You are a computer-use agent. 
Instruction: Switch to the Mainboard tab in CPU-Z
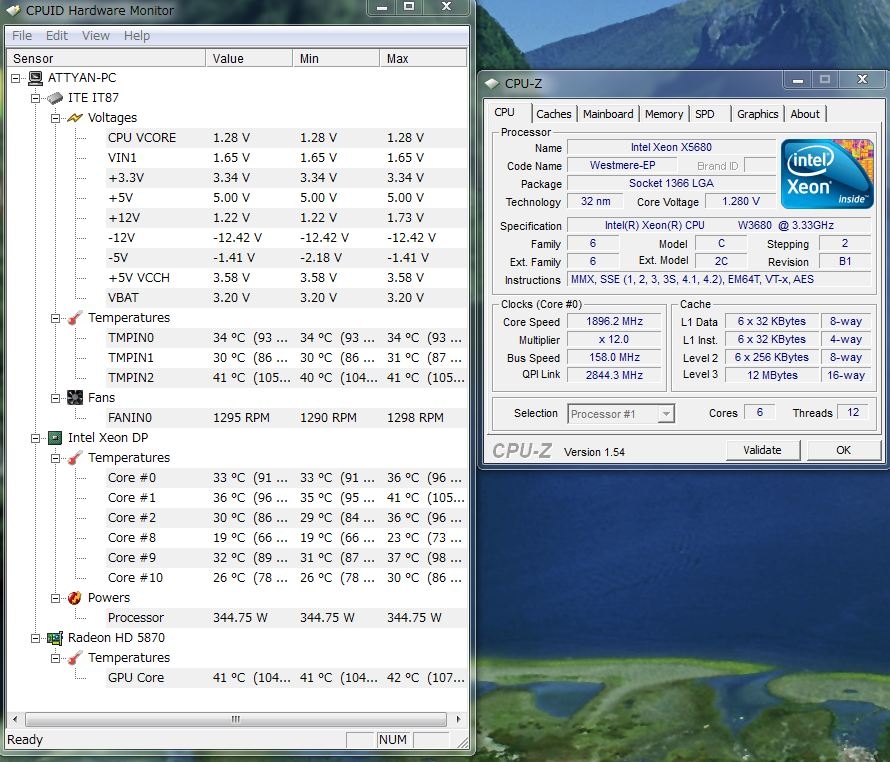coord(608,114)
